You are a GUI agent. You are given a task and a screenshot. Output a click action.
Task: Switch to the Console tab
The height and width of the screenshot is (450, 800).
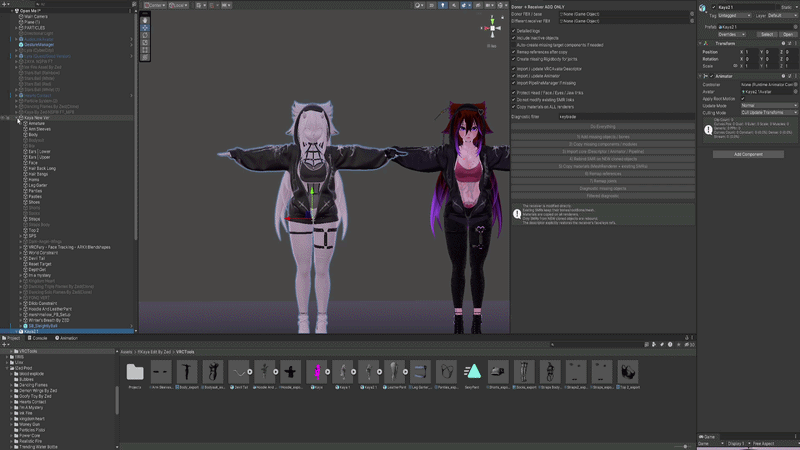[x=37, y=338]
